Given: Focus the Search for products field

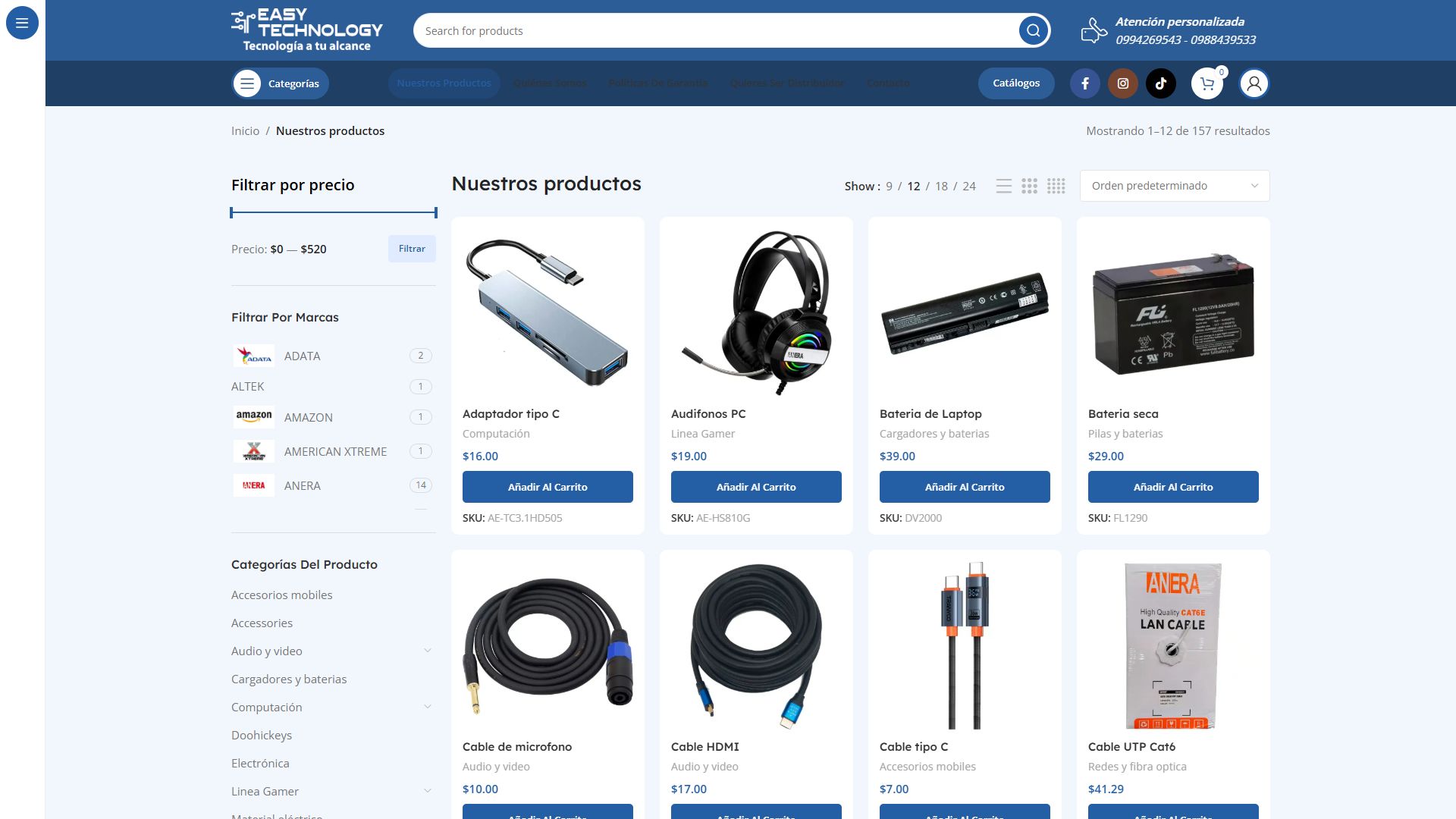Looking at the screenshot, I should pyautogui.click(x=717, y=30).
